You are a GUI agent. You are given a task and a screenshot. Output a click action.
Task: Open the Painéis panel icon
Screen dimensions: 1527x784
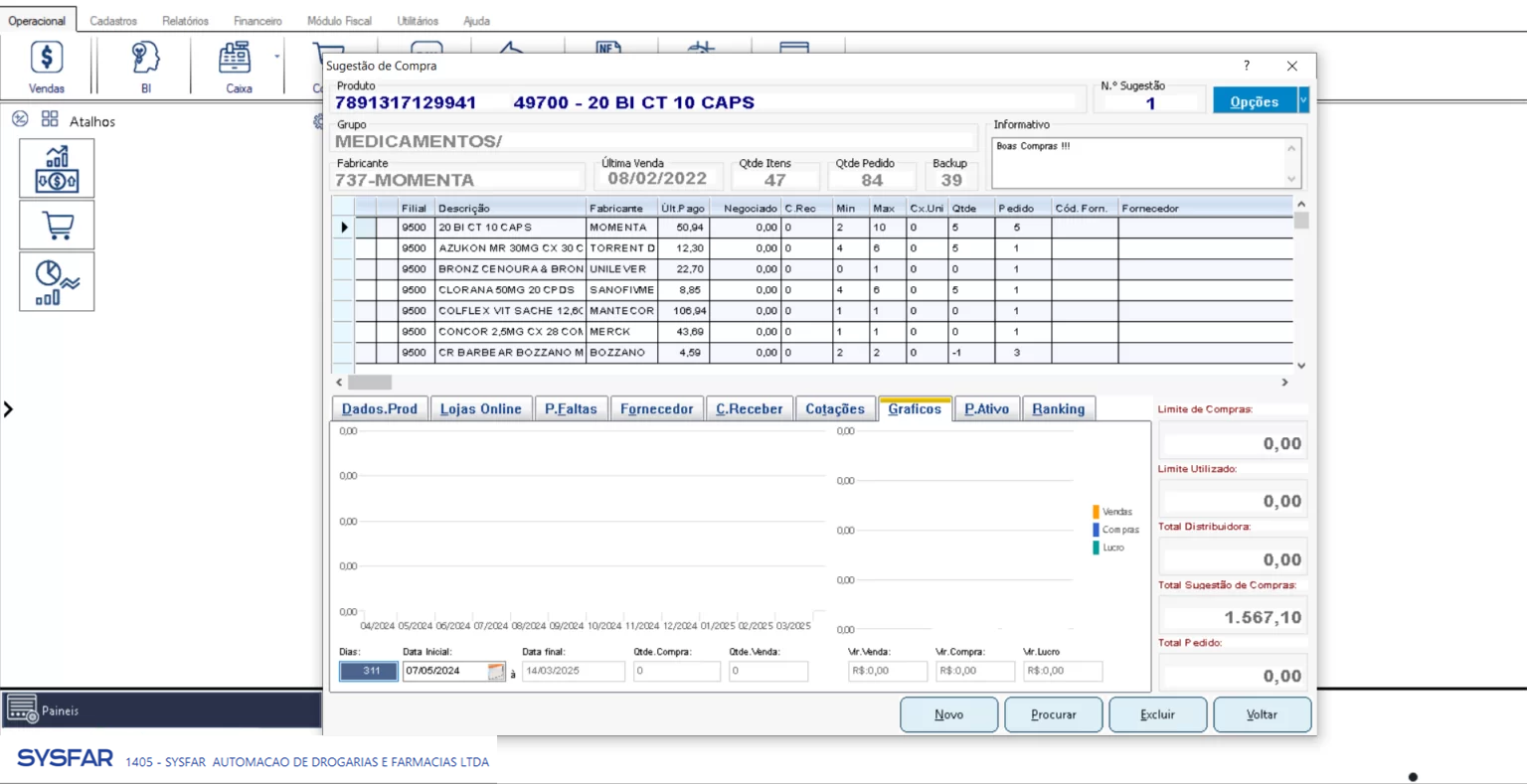(x=22, y=709)
